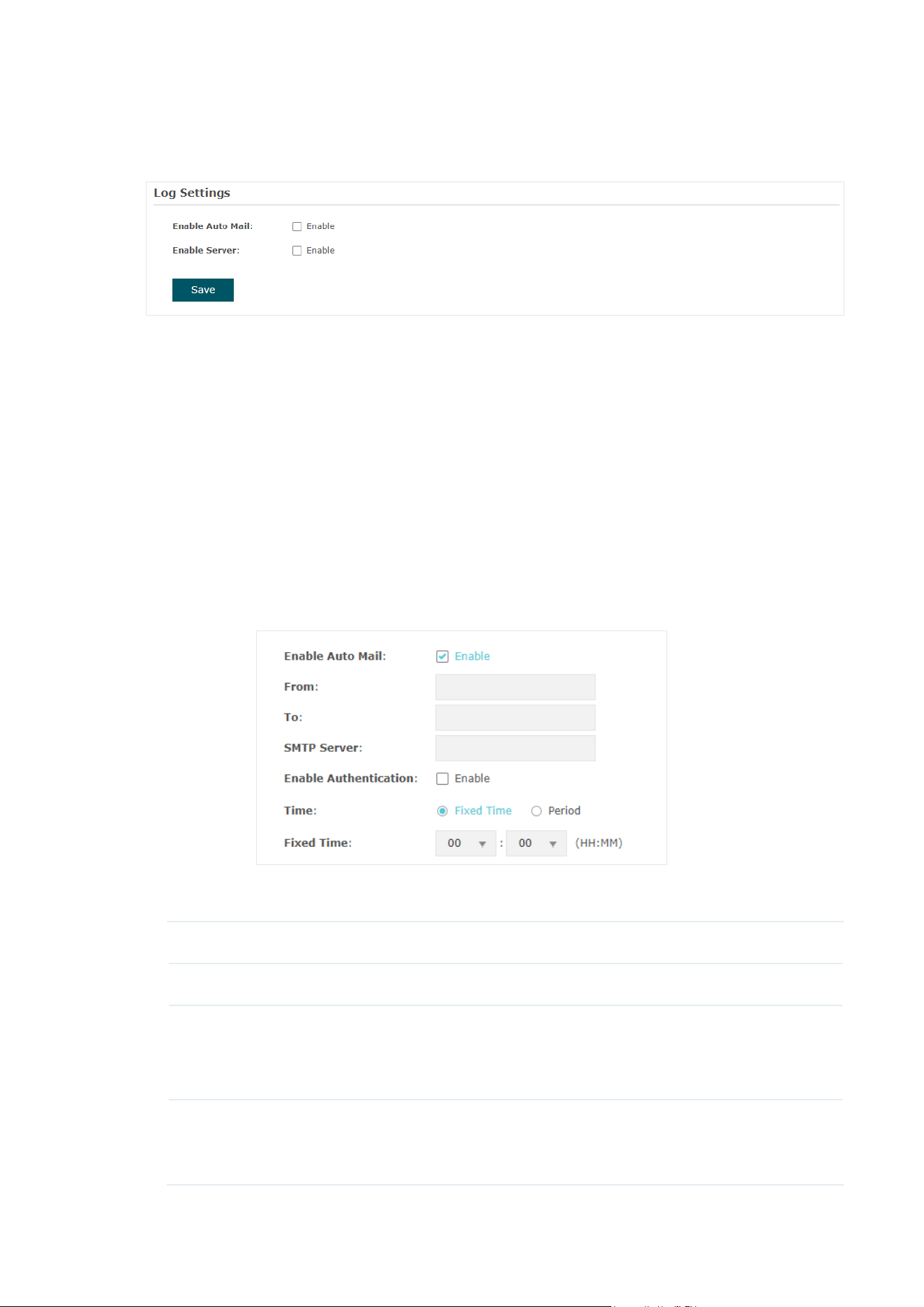Click the Save button
This screenshot has height=1307, width=924.
(203, 290)
